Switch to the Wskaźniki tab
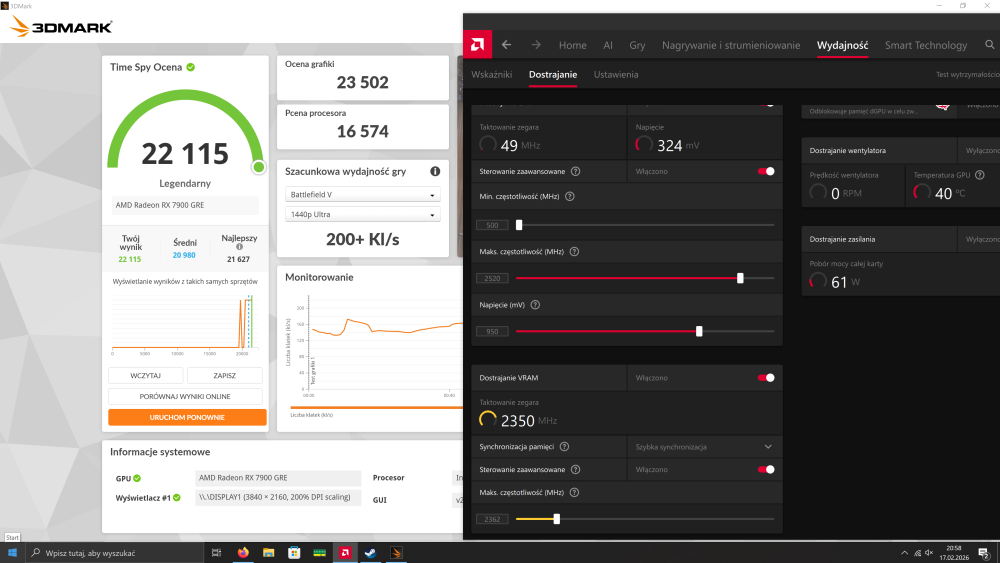The image size is (1000, 563). [x=491, y=75]
